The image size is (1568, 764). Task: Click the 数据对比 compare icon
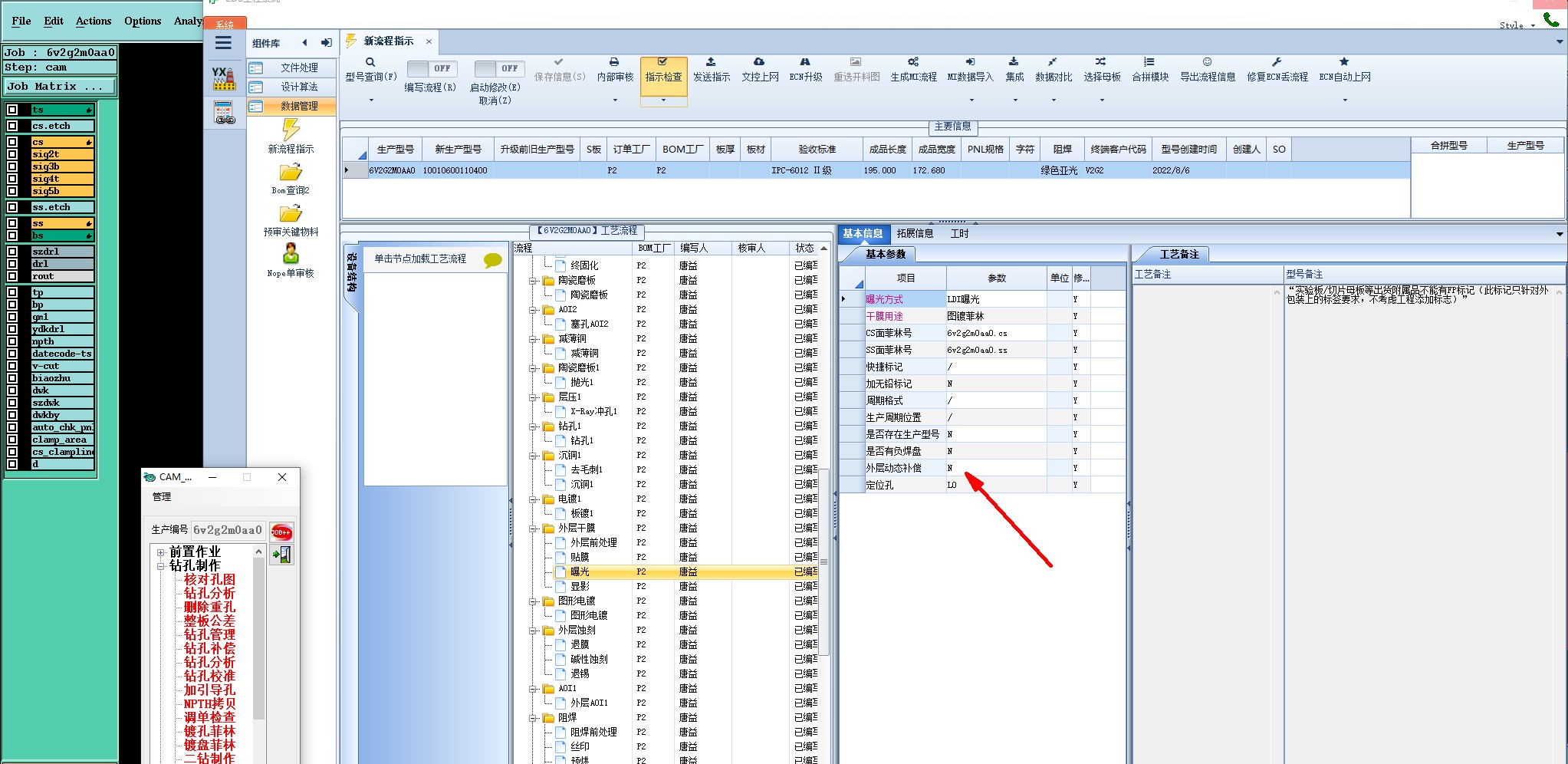[x=1053, y=62]
